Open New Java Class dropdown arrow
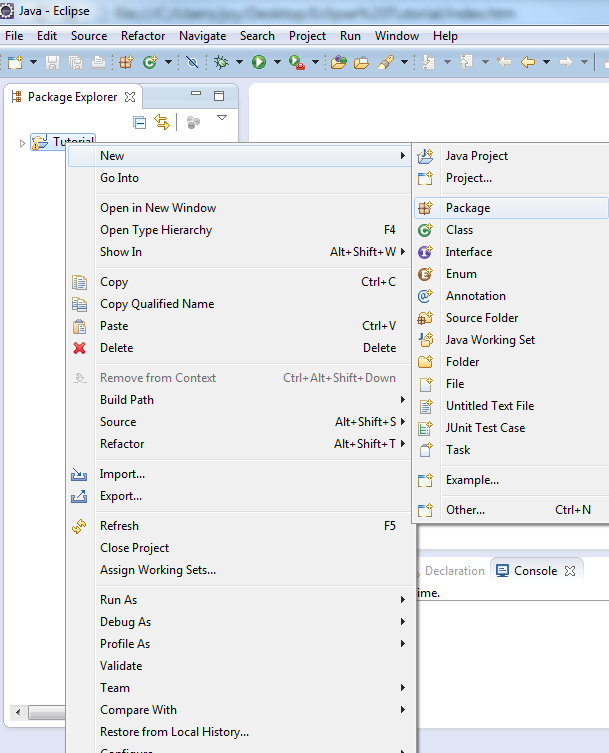609x753 pixels. [168, 62]
